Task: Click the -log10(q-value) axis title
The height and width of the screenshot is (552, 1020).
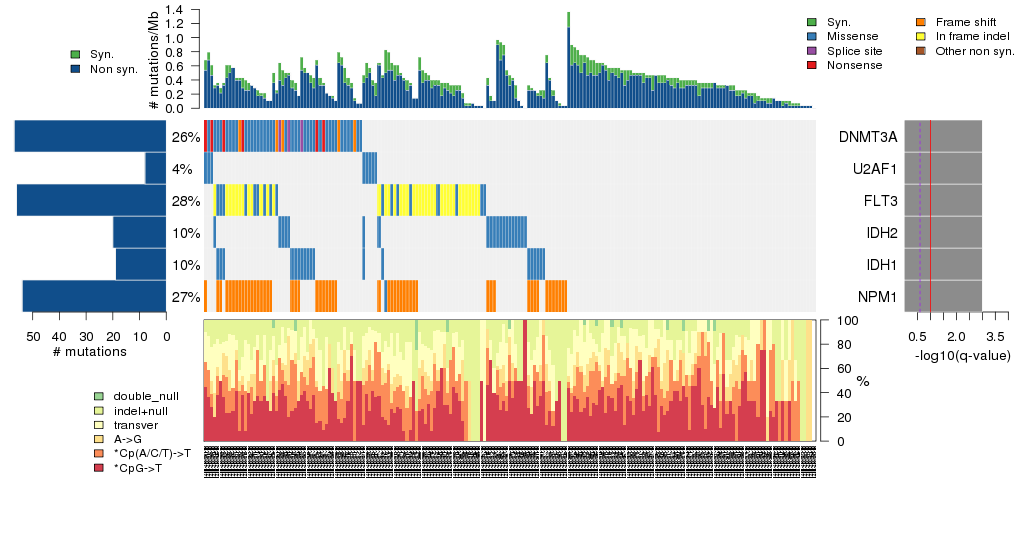Action: click(x=963, y=356)
